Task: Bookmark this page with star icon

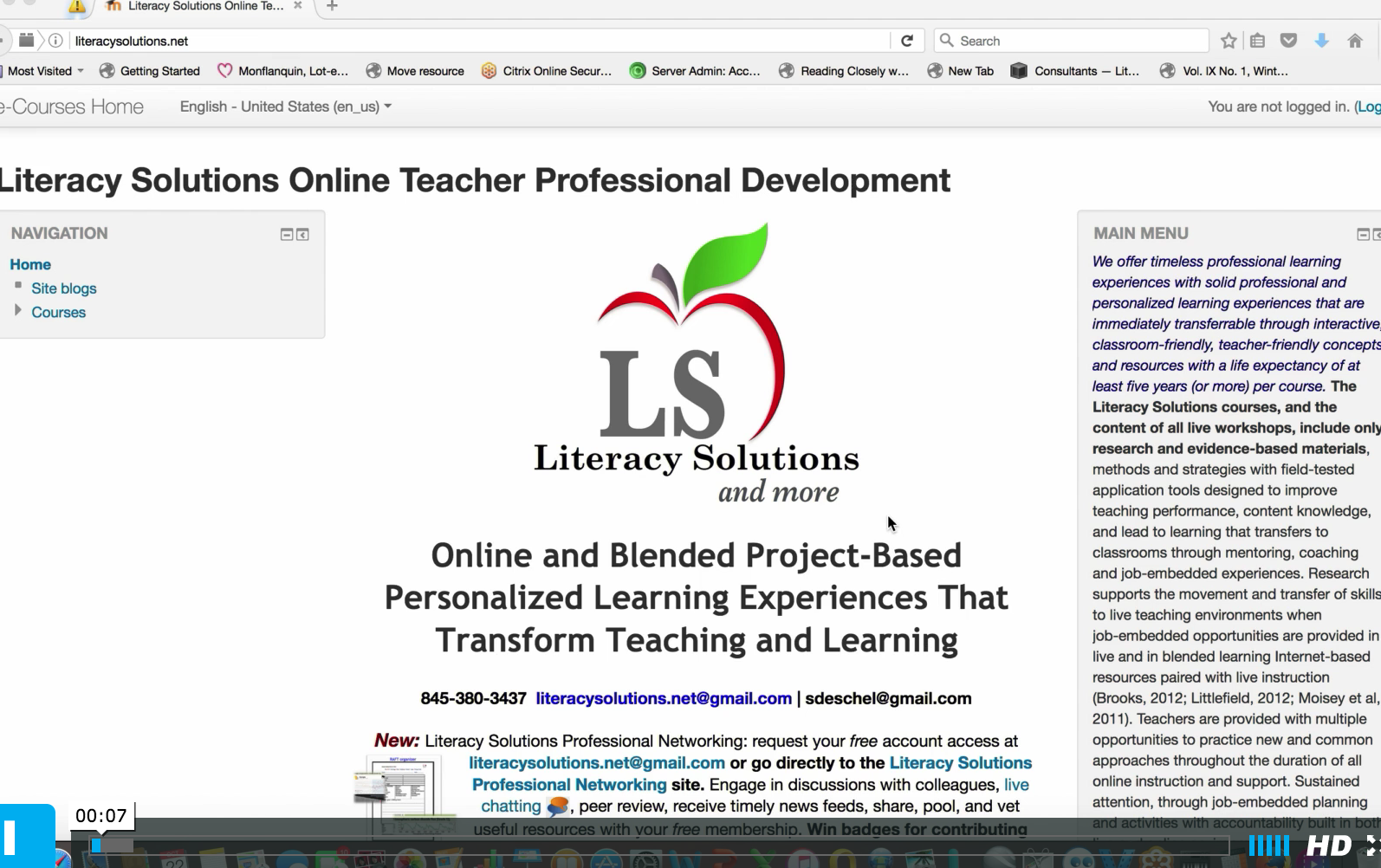Action: click(x=1229, y=41)
